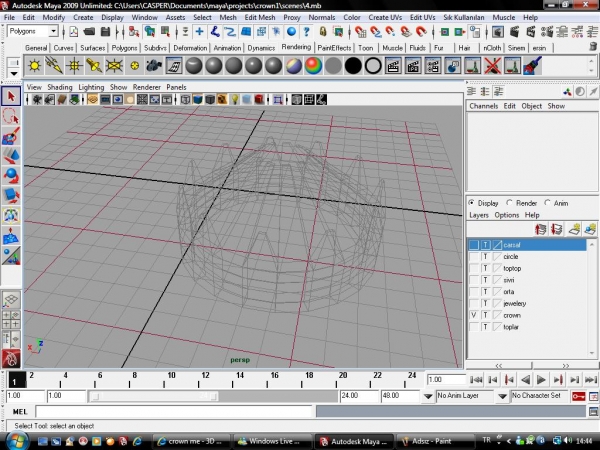Create a directional light from shelf
Viewport: 600px width, 450px height.
(54, 65)
